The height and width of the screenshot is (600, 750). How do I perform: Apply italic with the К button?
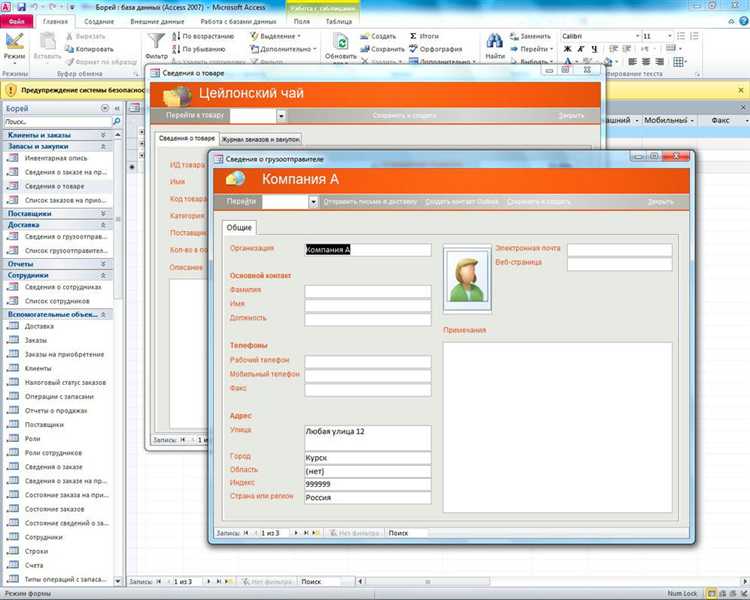(581, 49)
